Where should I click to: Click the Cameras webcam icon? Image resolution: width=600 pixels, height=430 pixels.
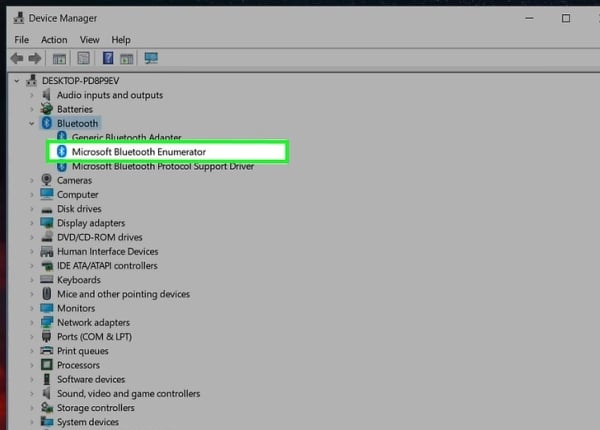pos(46,179)
